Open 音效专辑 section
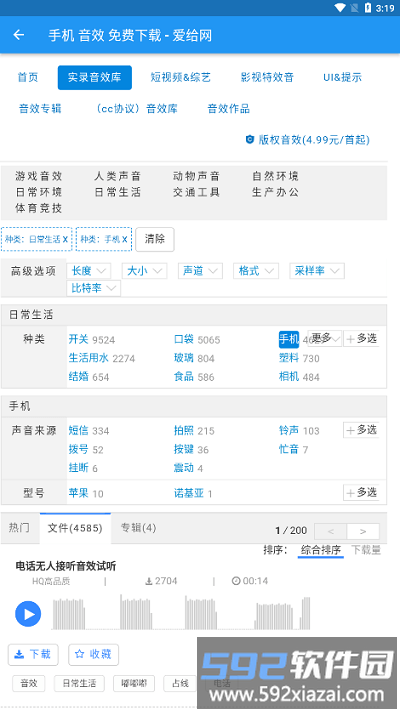Image resolution: width=400 pixels, height=710 pixels. 40,109
